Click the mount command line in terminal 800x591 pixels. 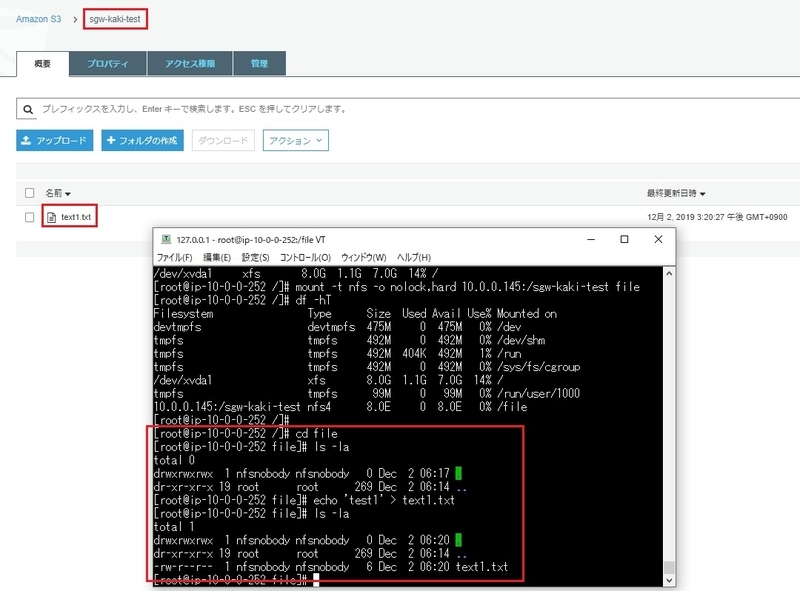coord(396,287)
